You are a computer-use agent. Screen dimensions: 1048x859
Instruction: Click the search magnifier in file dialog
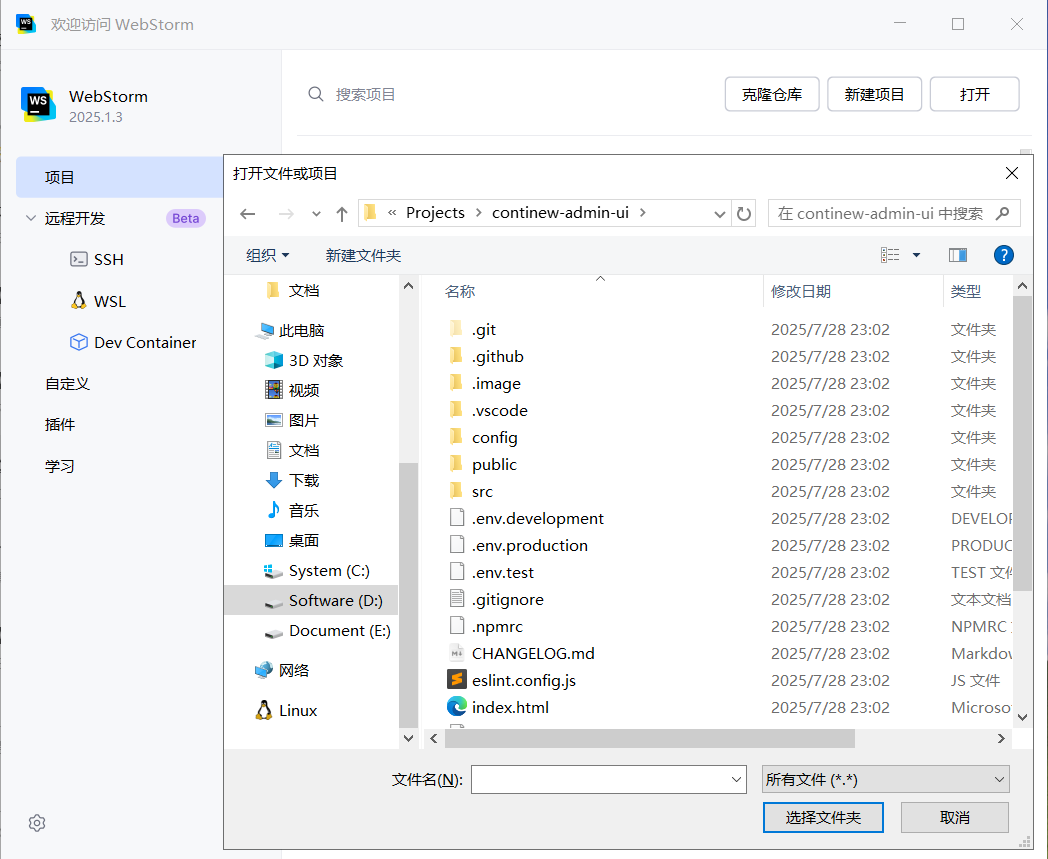tap(1002, 213)
